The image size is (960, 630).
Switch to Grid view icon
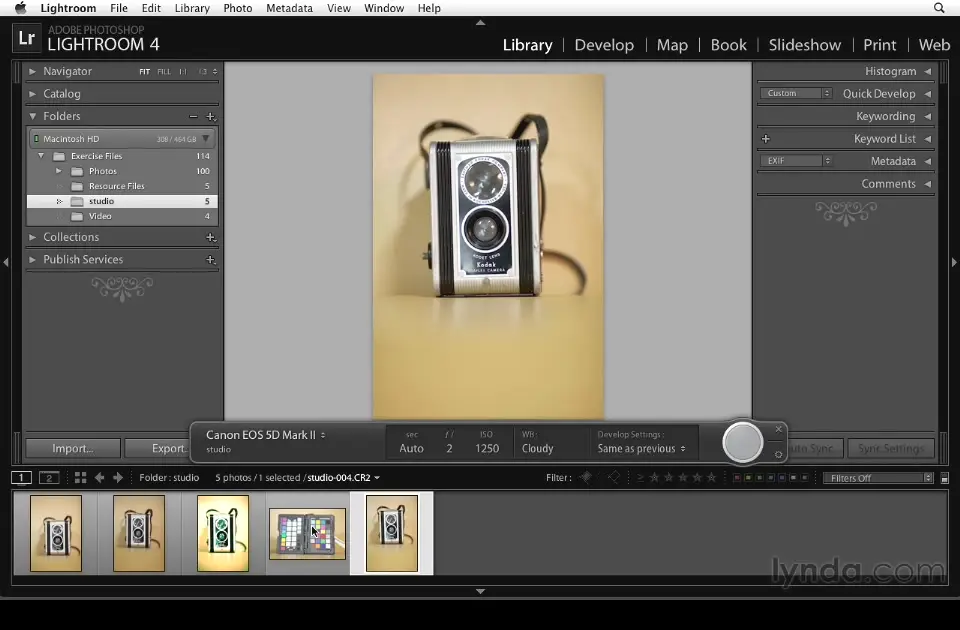pyautogui.click(x=80, y=478)
